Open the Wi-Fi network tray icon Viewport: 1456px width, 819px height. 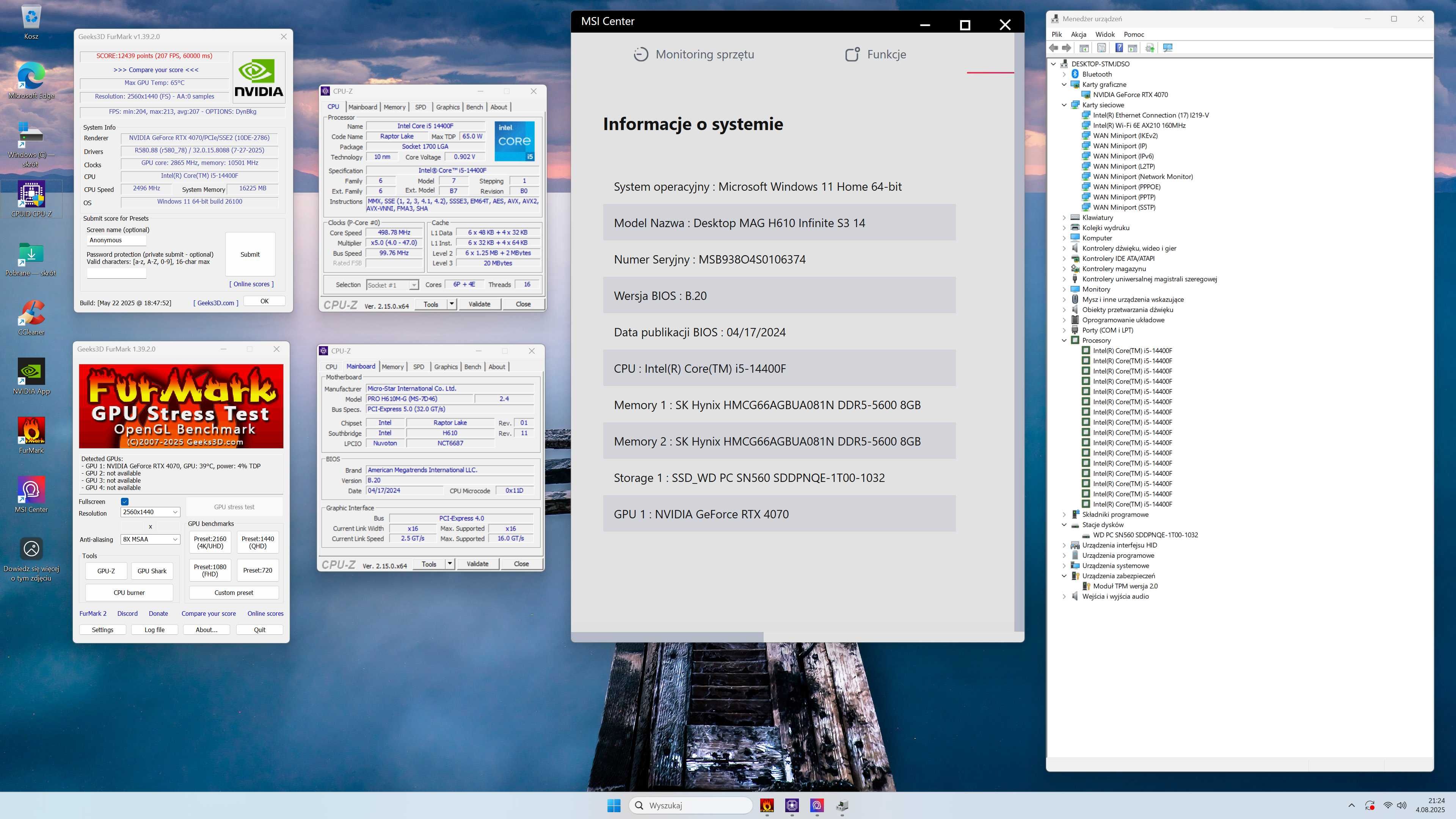coord(1388,805)
